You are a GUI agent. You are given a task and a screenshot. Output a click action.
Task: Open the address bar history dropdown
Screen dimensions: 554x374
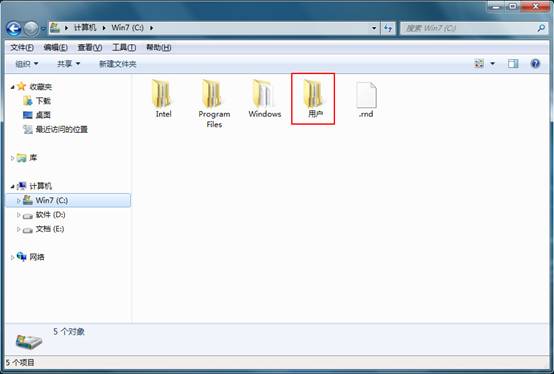(374, 28)
